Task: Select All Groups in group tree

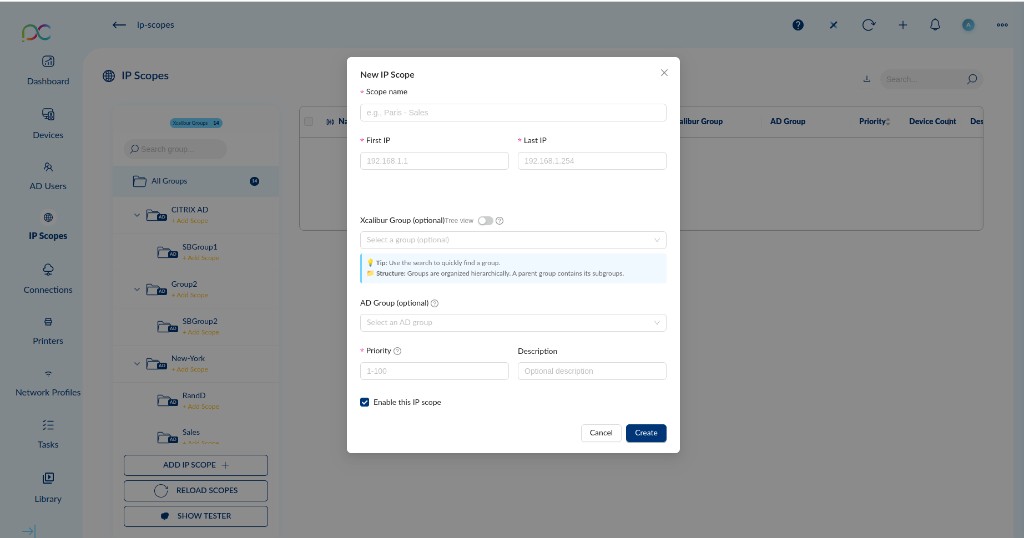Action: click(x=196, y=182)
